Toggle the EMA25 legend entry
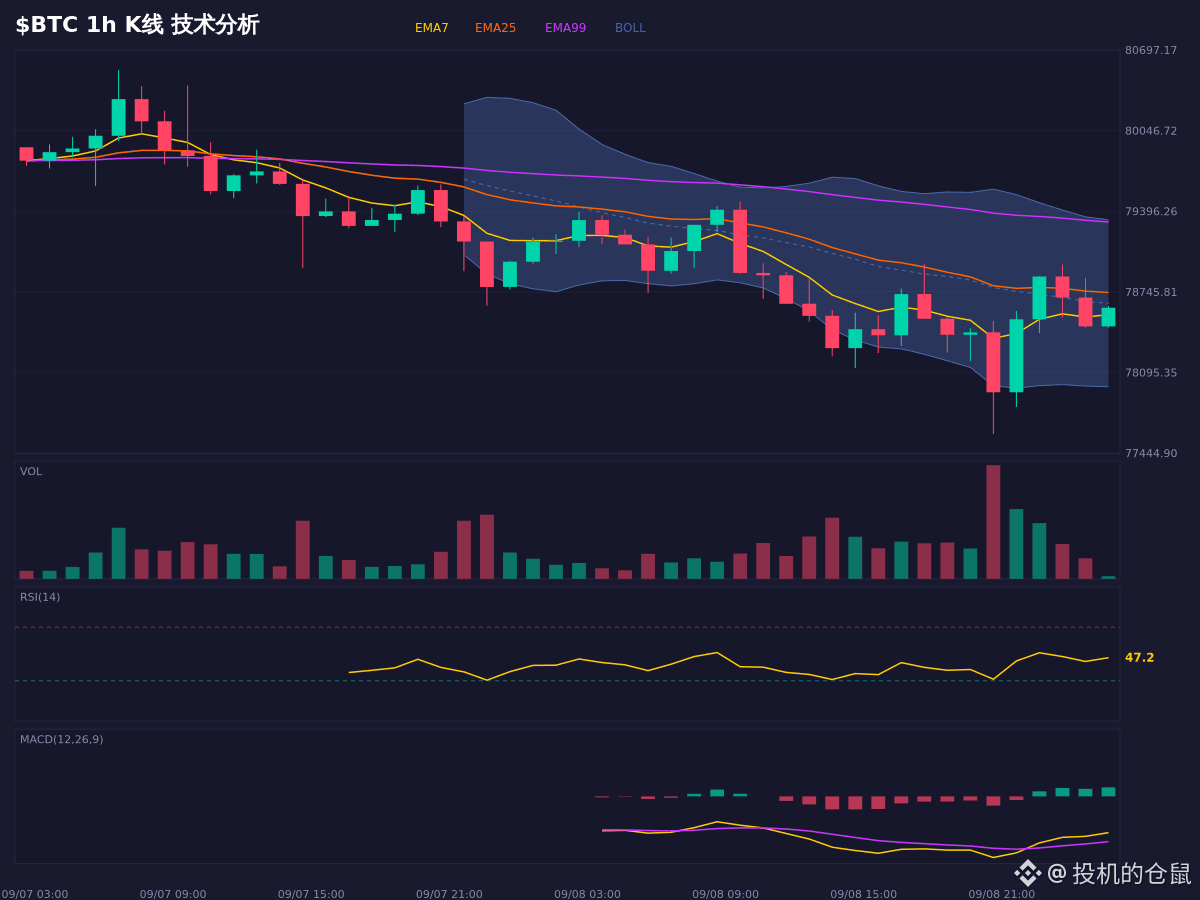Screen dimensions: 1200x900 click(496, 28)
